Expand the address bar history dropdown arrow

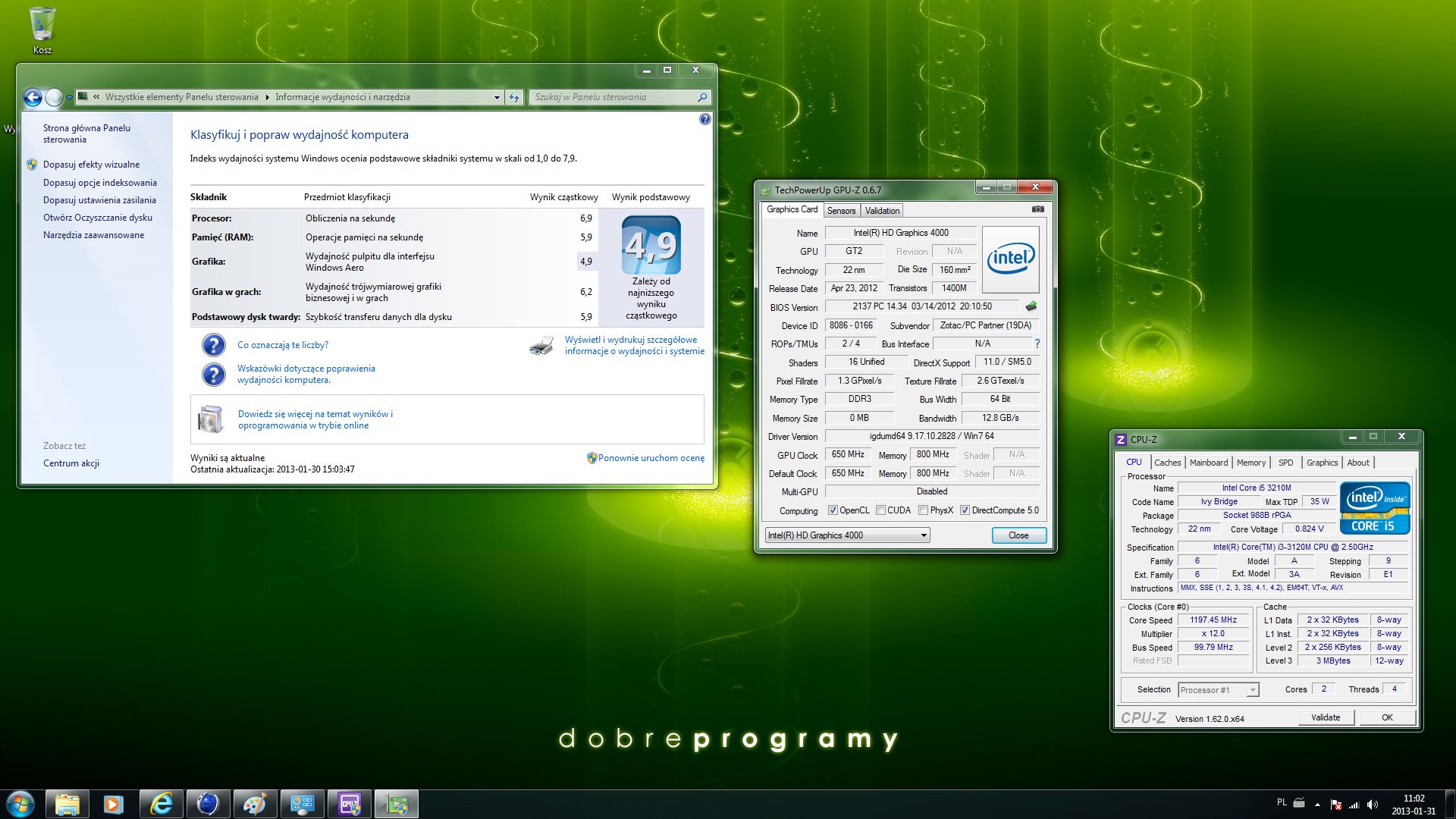497,97
